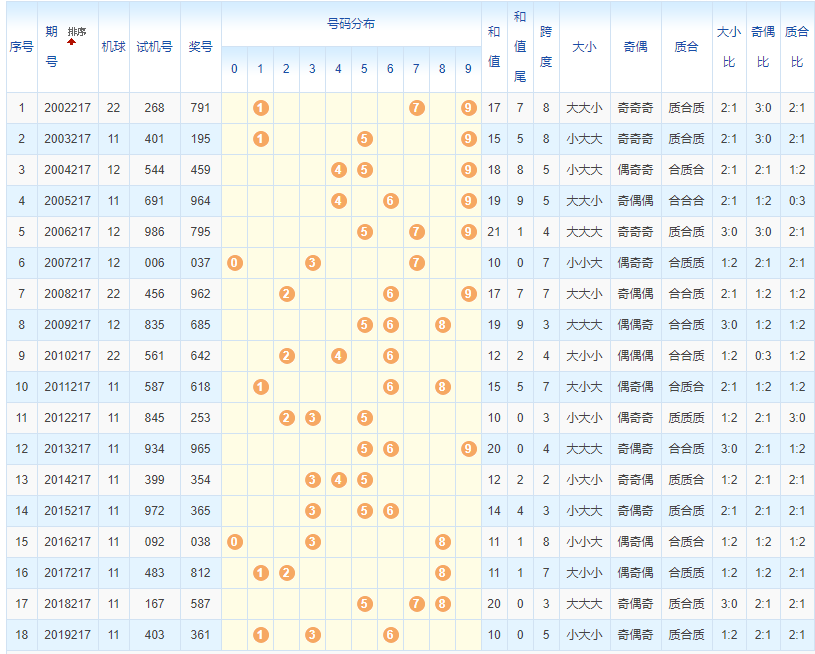Screen dimensions: 815x654
Task: Click the 期号 column header
Action: click(51, 47)
